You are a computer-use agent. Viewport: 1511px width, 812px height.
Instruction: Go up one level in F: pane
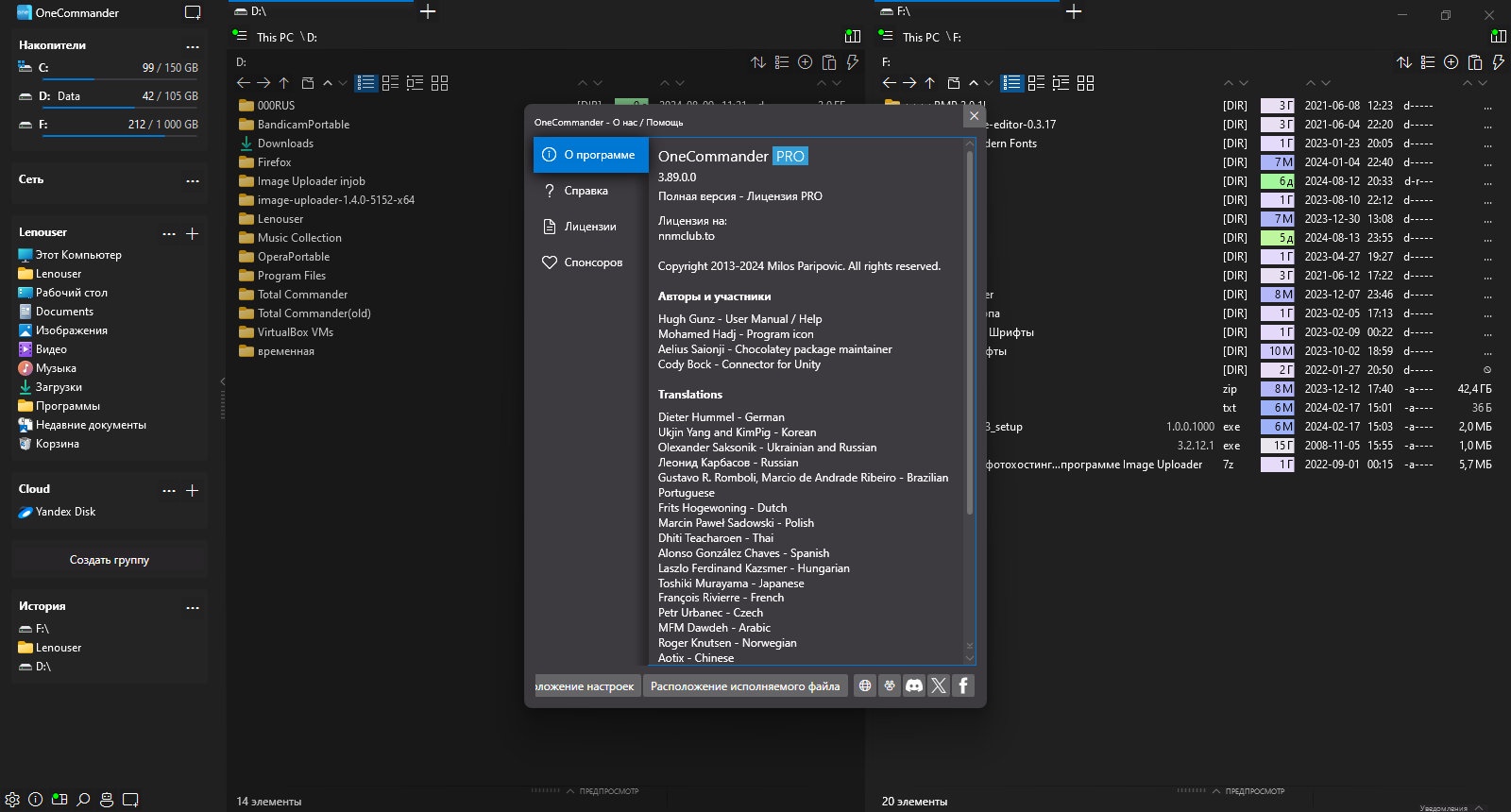click(x=929, y=83)
